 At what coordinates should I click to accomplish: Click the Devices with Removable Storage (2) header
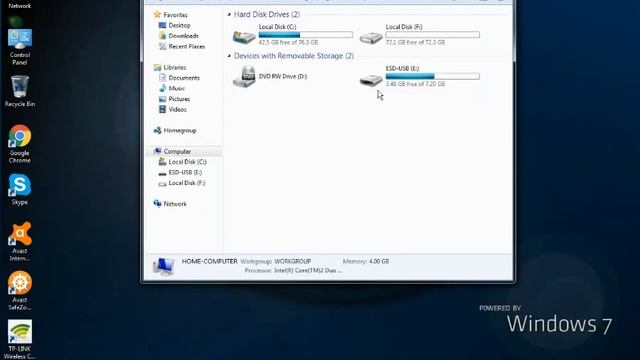click(x=294, y=56)
